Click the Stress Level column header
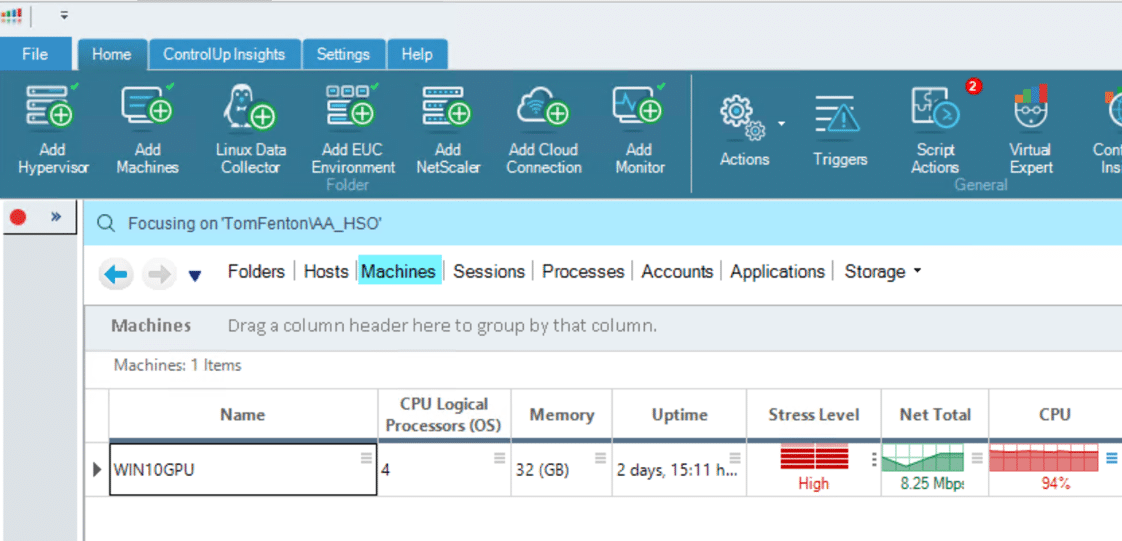Screen dimensions: 1122x541 click(814, 414)
